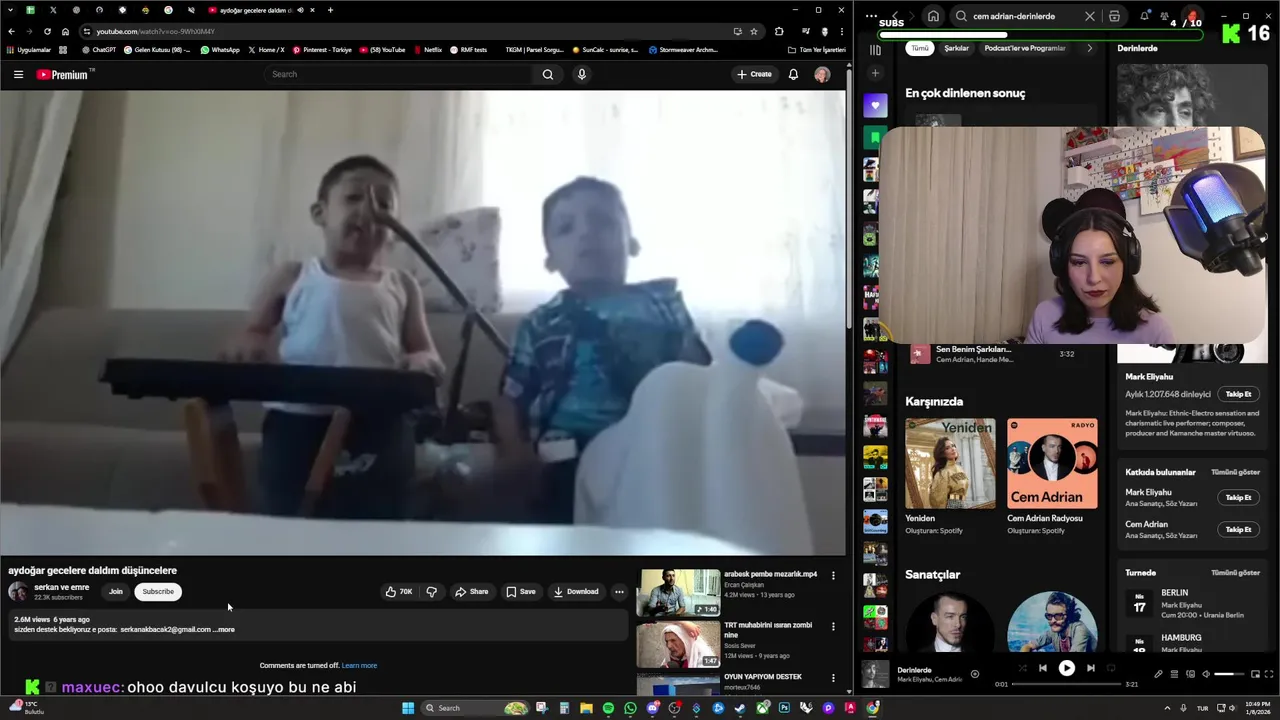Image resolution: width=1280 pixels, height=720 pixels.
Task: Open the HAMBURG tour date entry
Action: coord(1192,644)
